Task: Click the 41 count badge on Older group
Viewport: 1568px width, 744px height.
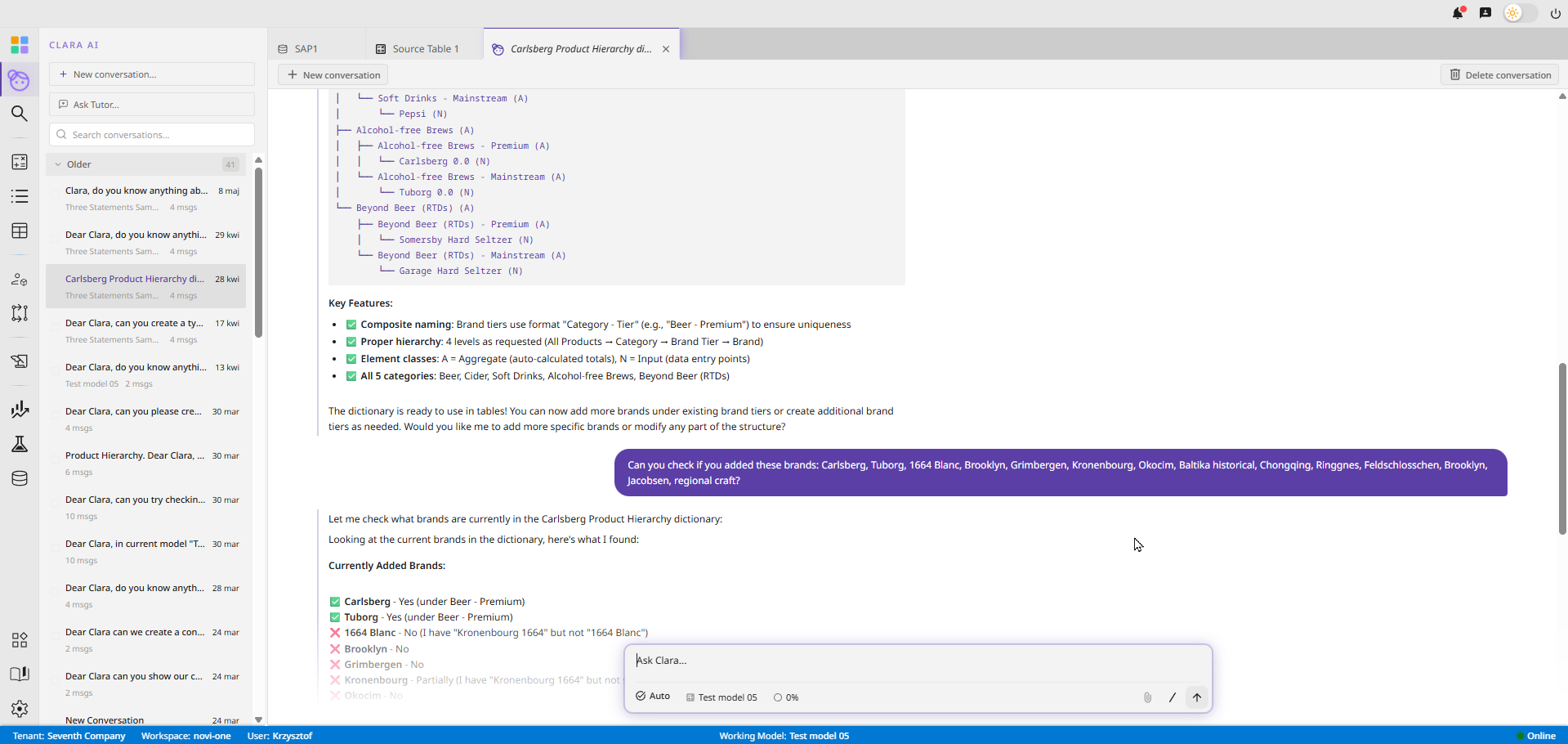Action: (x=230, y=164)
